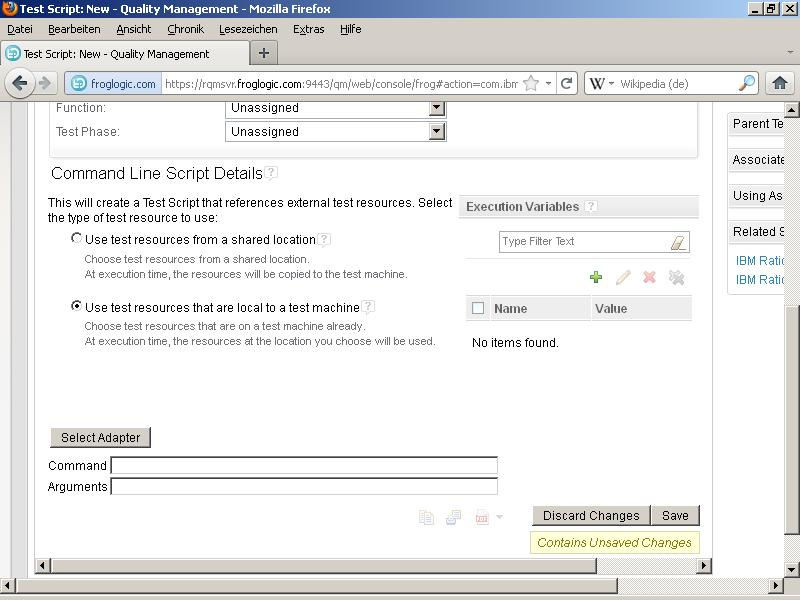Open the Chronik menu
The image size is (800, 600).
coord(185,29)
